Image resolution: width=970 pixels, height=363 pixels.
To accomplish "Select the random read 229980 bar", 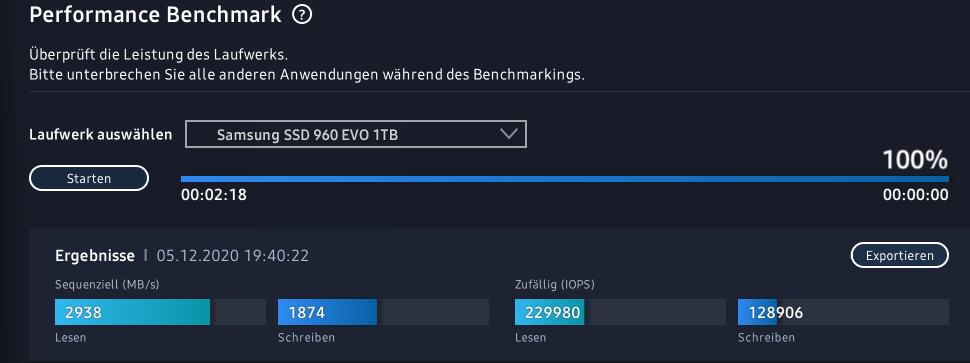I will click(620, 312).
